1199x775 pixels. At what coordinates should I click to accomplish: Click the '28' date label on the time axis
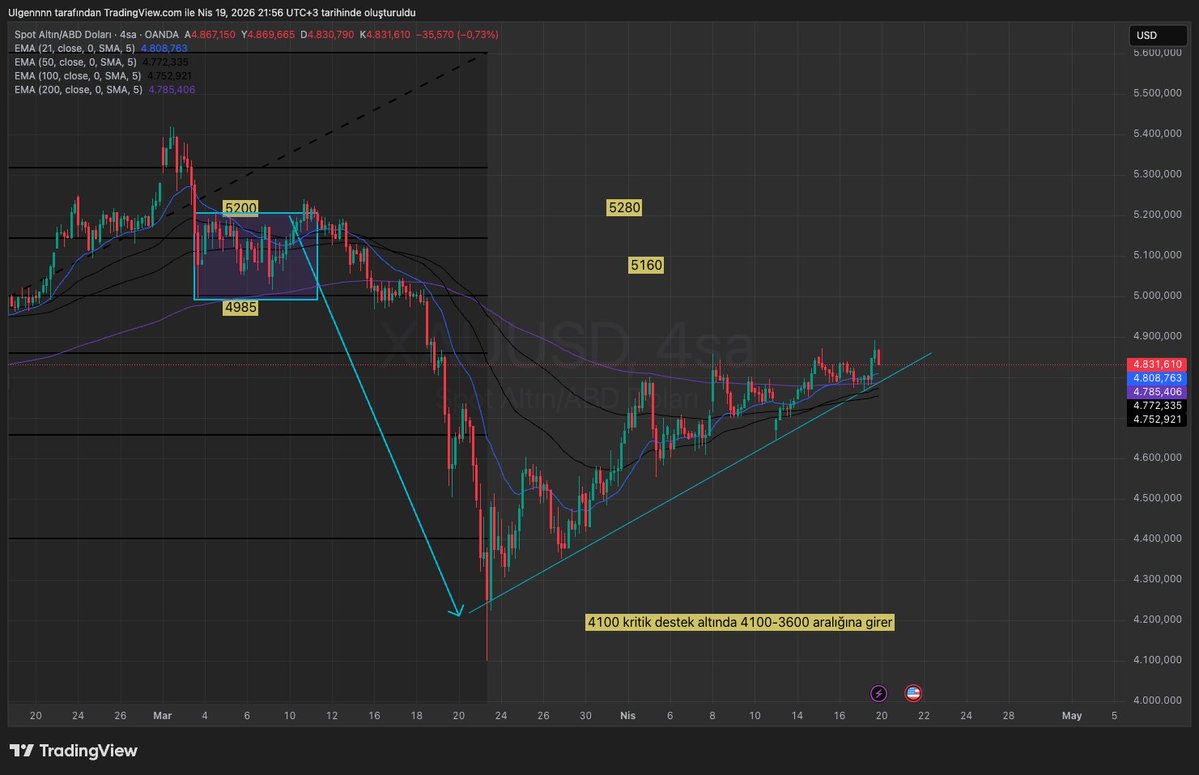coord(1009,715)
